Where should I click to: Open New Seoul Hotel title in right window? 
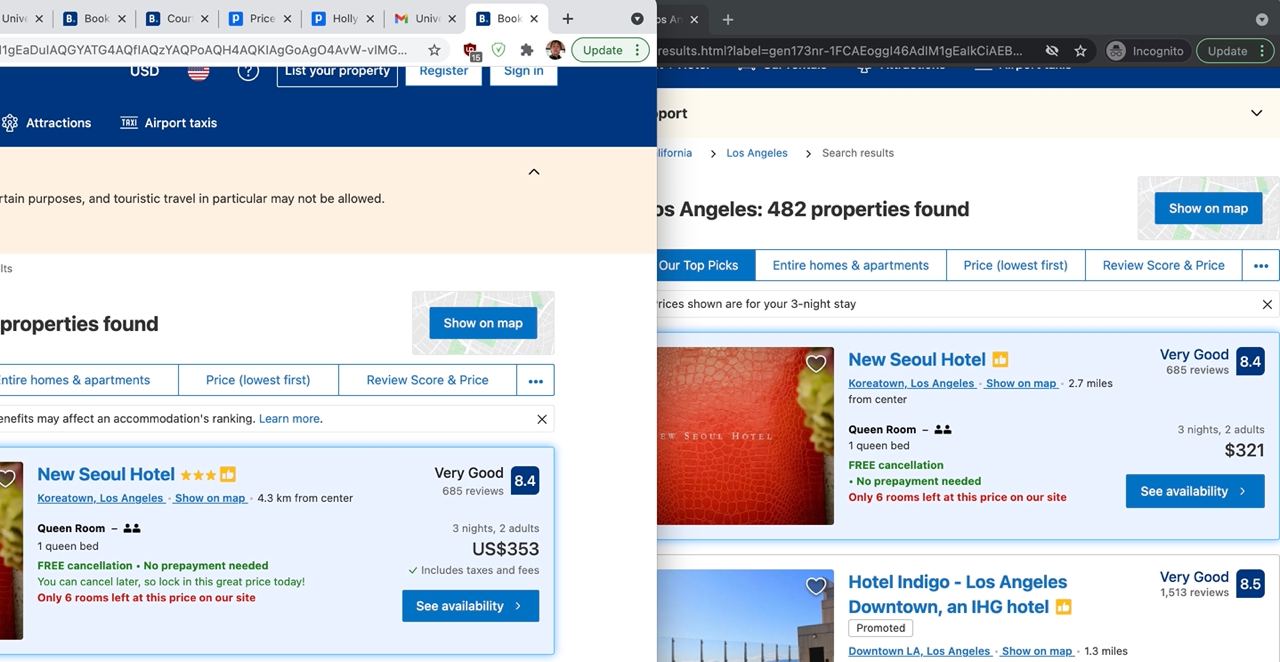(917, 359)
